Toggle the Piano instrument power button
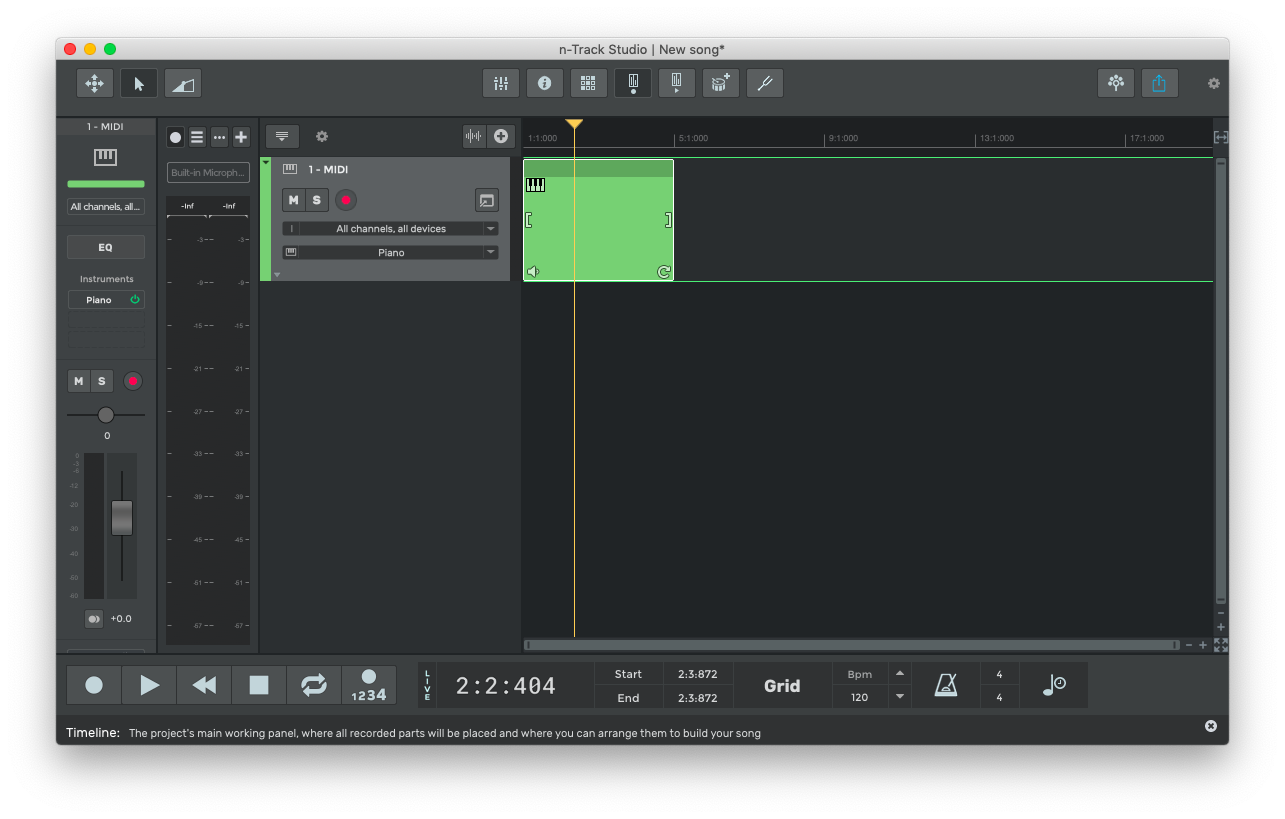 click(x=135, y=300)
